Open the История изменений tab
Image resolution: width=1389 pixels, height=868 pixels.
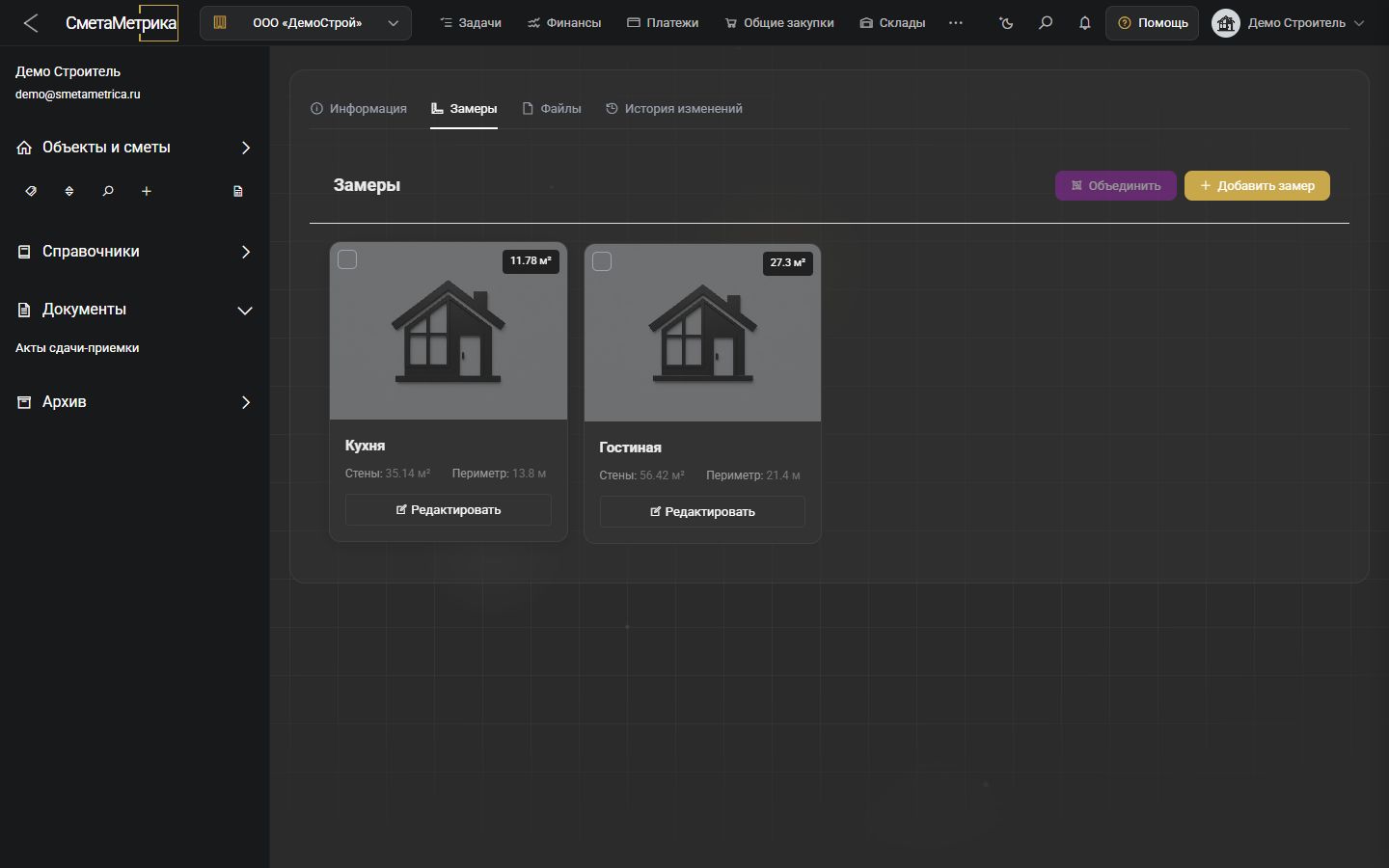click(674, 109)
